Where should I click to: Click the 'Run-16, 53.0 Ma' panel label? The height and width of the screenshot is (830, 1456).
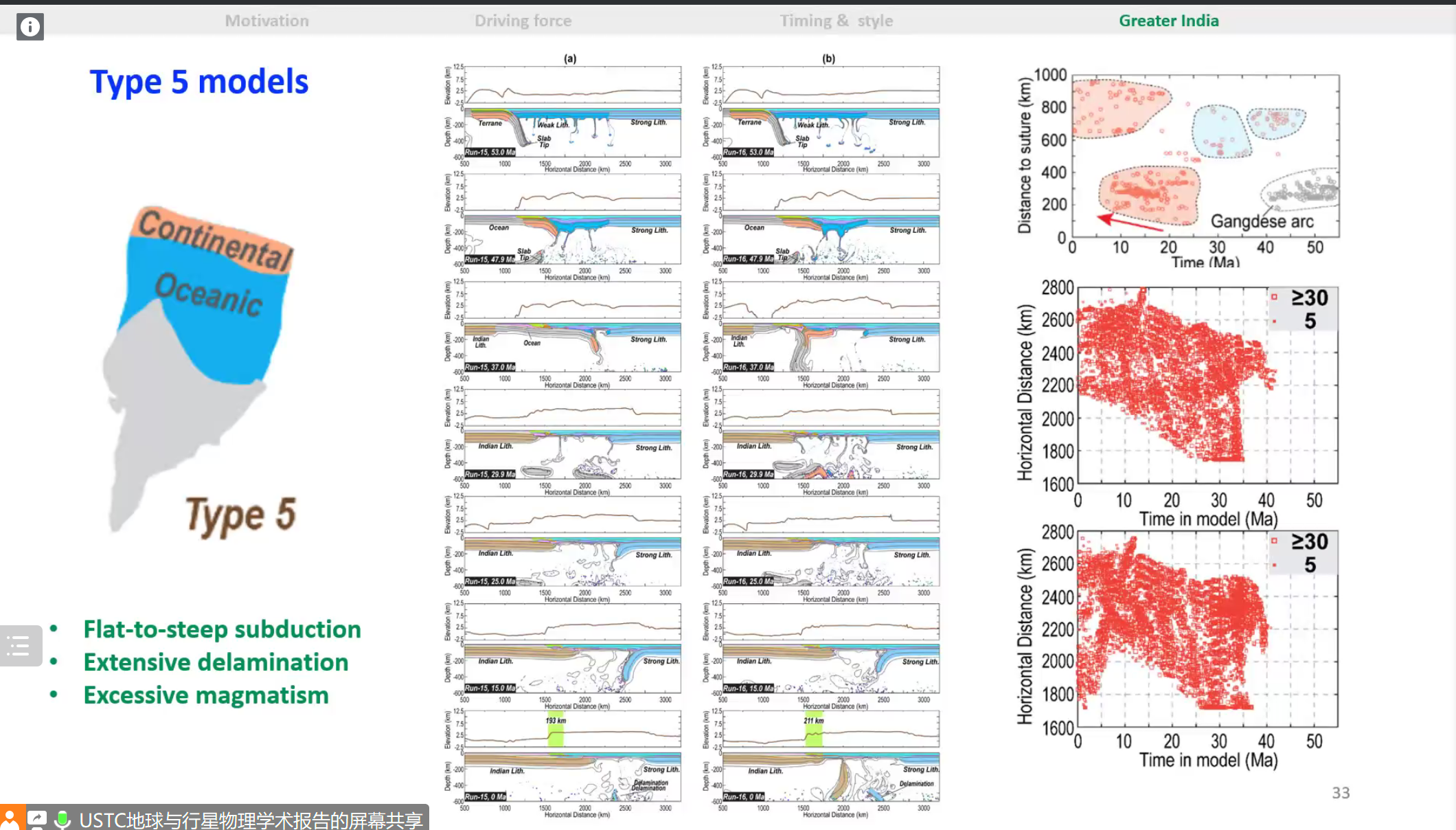pos(748,153)
